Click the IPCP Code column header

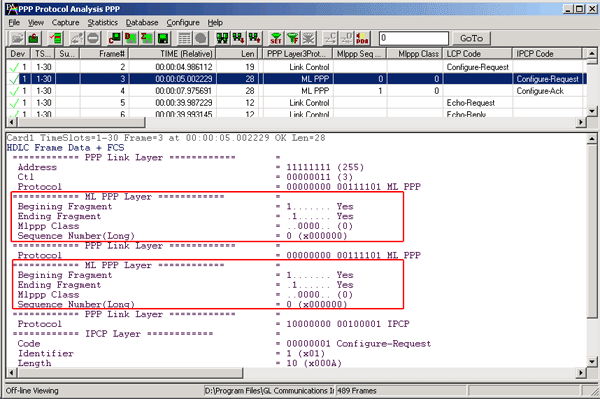547,54
